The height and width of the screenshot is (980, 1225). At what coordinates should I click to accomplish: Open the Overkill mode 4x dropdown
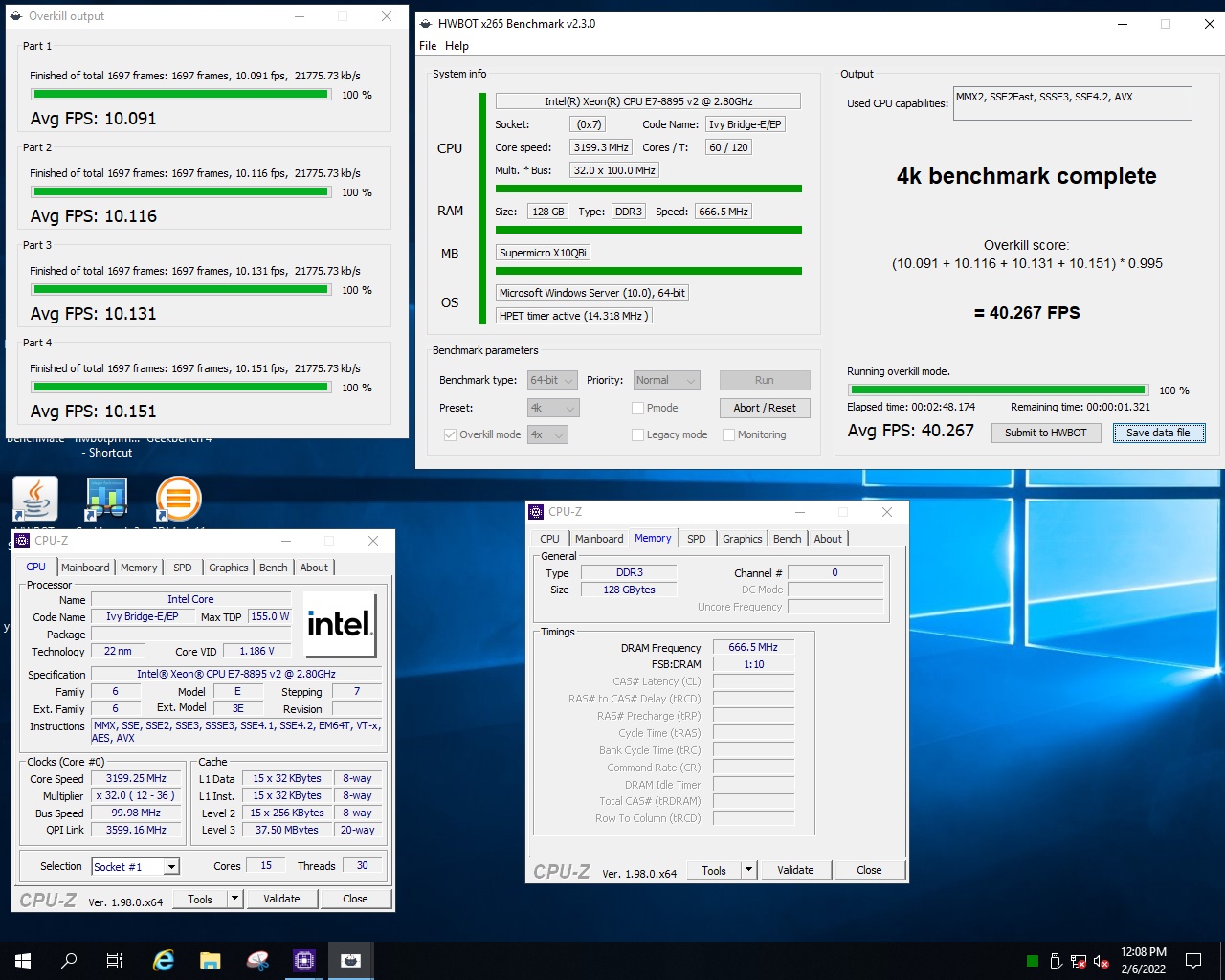tap(547, 434)
